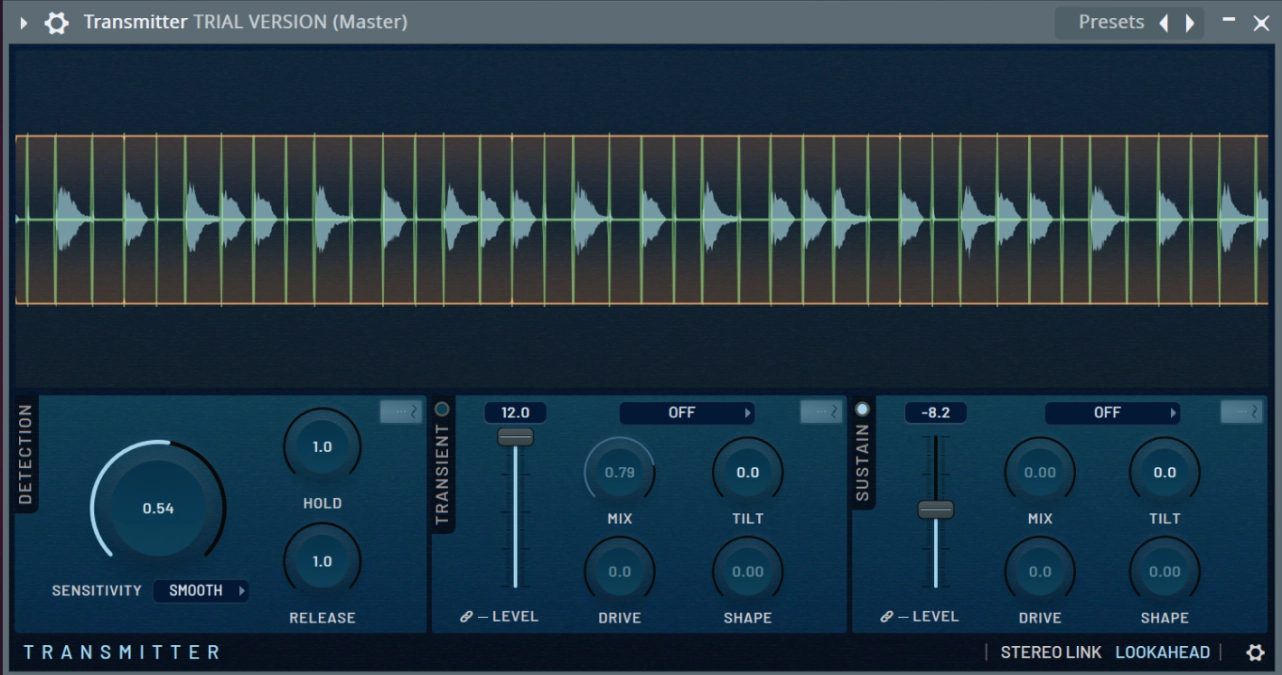
Task: Open the plugin options gear icon in title bar
Action: pos(57,22)
